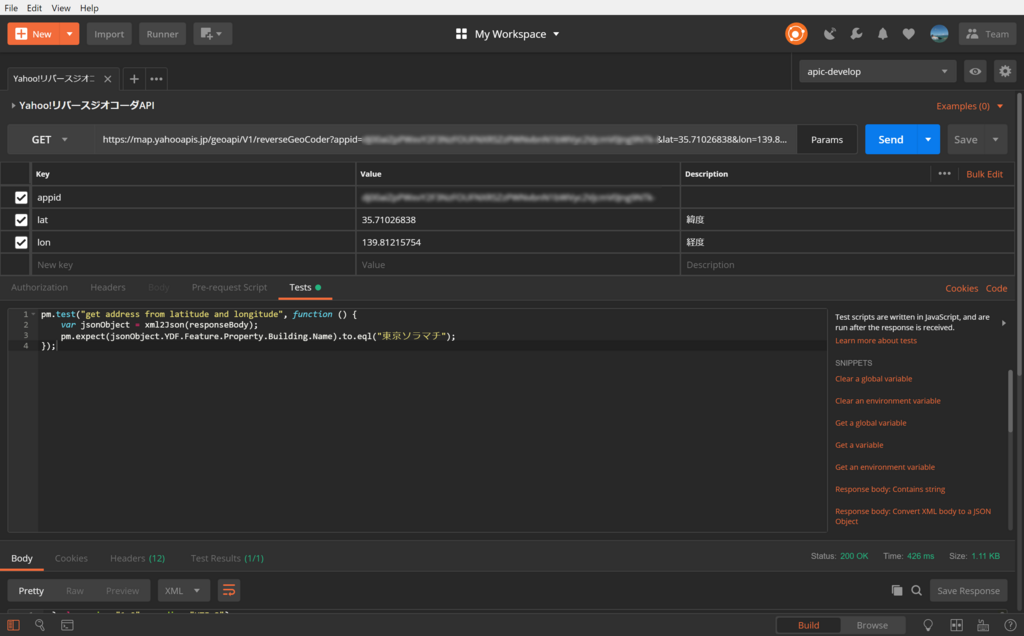Click the Save Response button
Screen dimensions: 1024x636
(968, 590)
